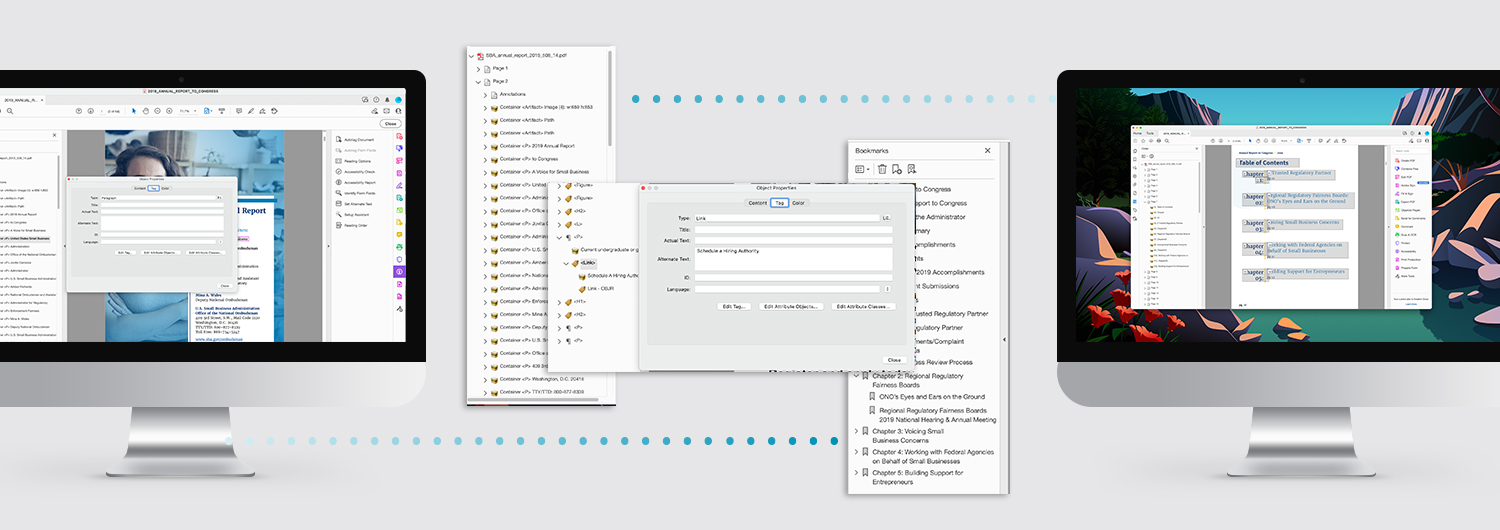The height and width of the screenshot is (530, 1500).
Task: Switch to Tag tab in center Object Properties
Action: (779, 203)
